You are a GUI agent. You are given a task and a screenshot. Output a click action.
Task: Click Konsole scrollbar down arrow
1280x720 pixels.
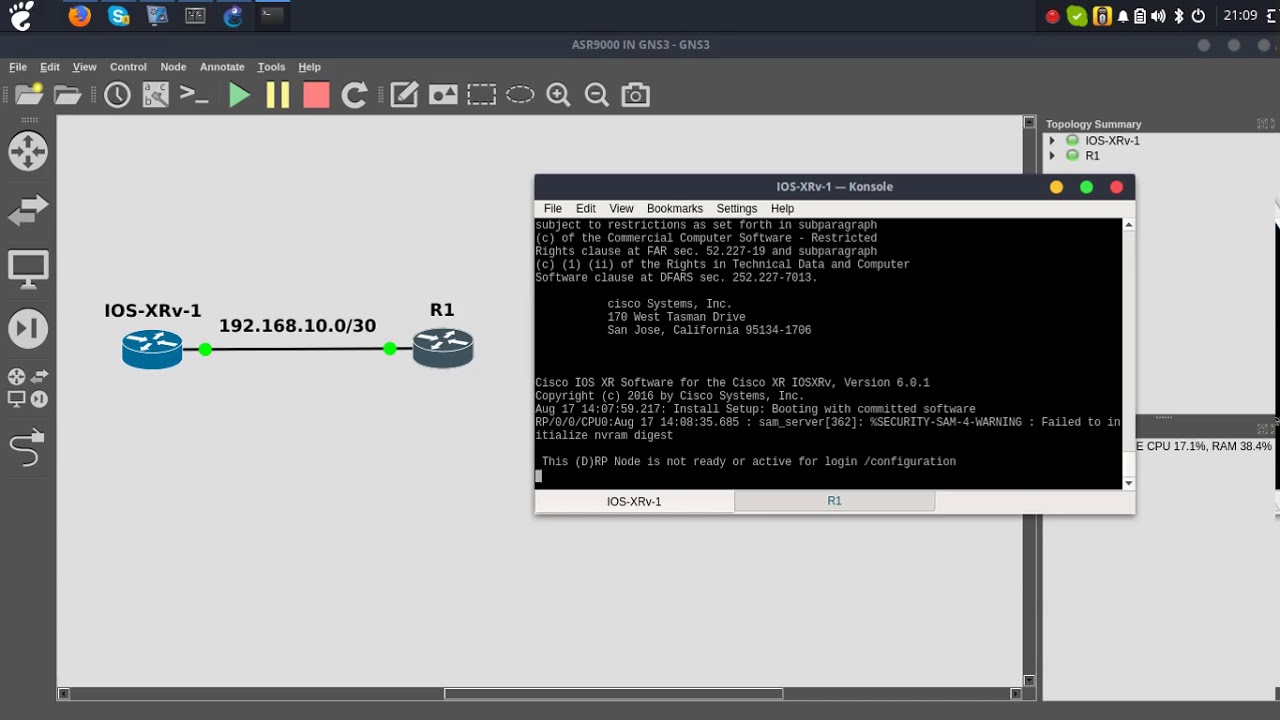pos(1129,483)
